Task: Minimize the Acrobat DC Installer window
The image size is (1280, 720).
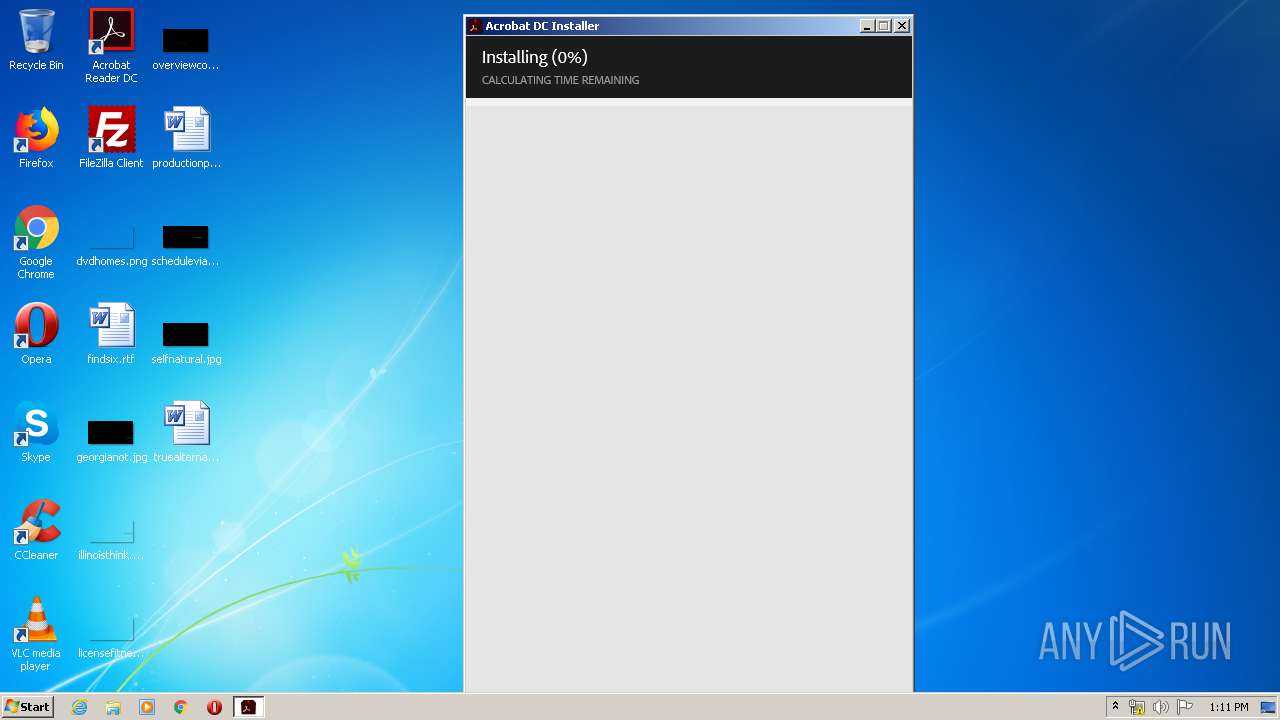Action: 867,26
